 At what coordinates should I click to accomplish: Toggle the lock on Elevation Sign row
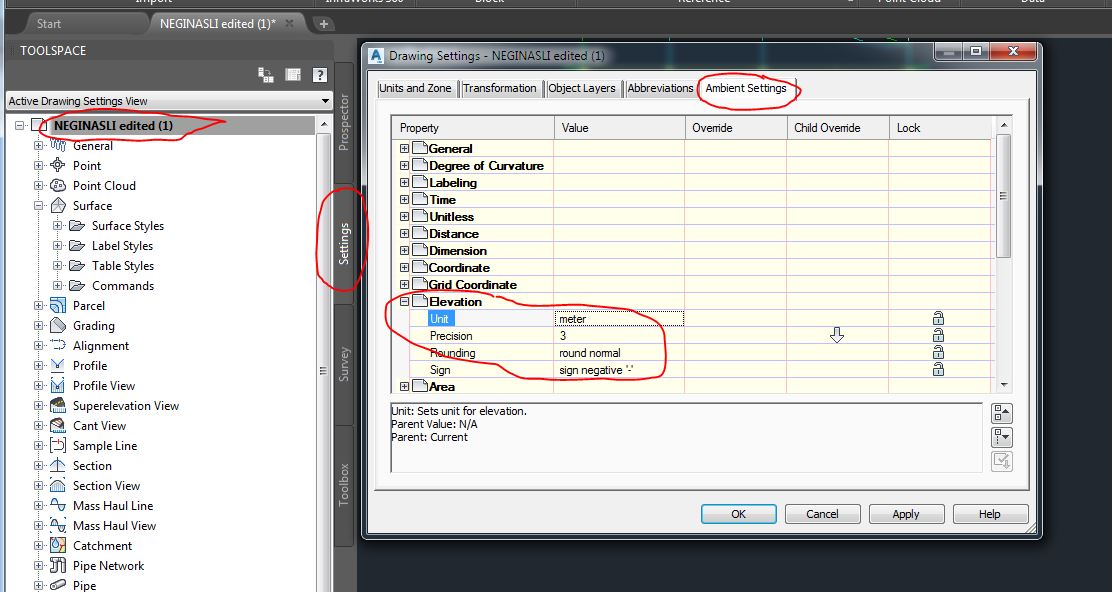point(938,369)
